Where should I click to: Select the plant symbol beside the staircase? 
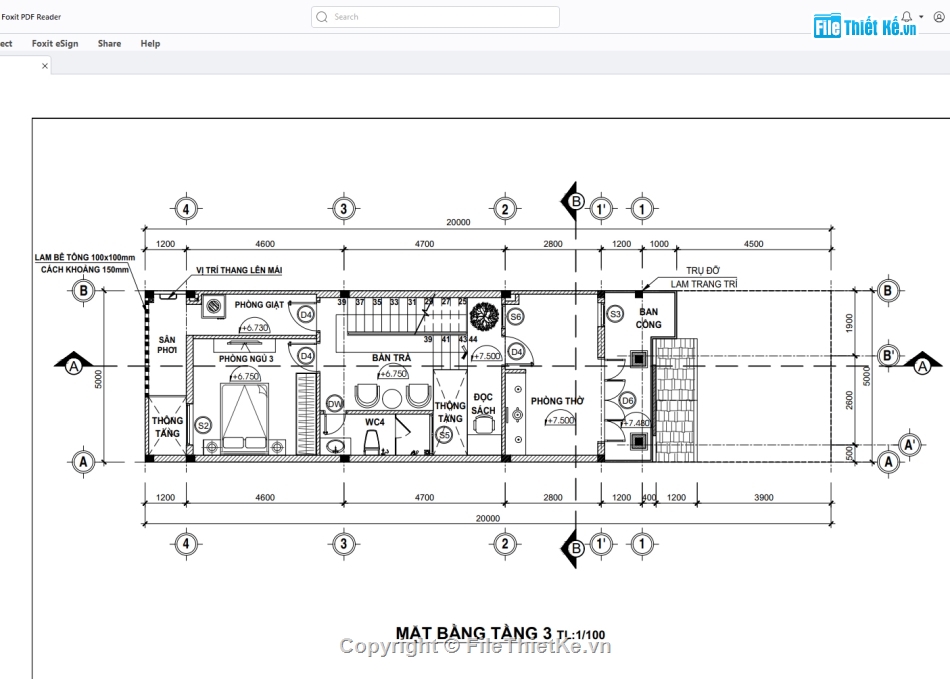(484, 315)
